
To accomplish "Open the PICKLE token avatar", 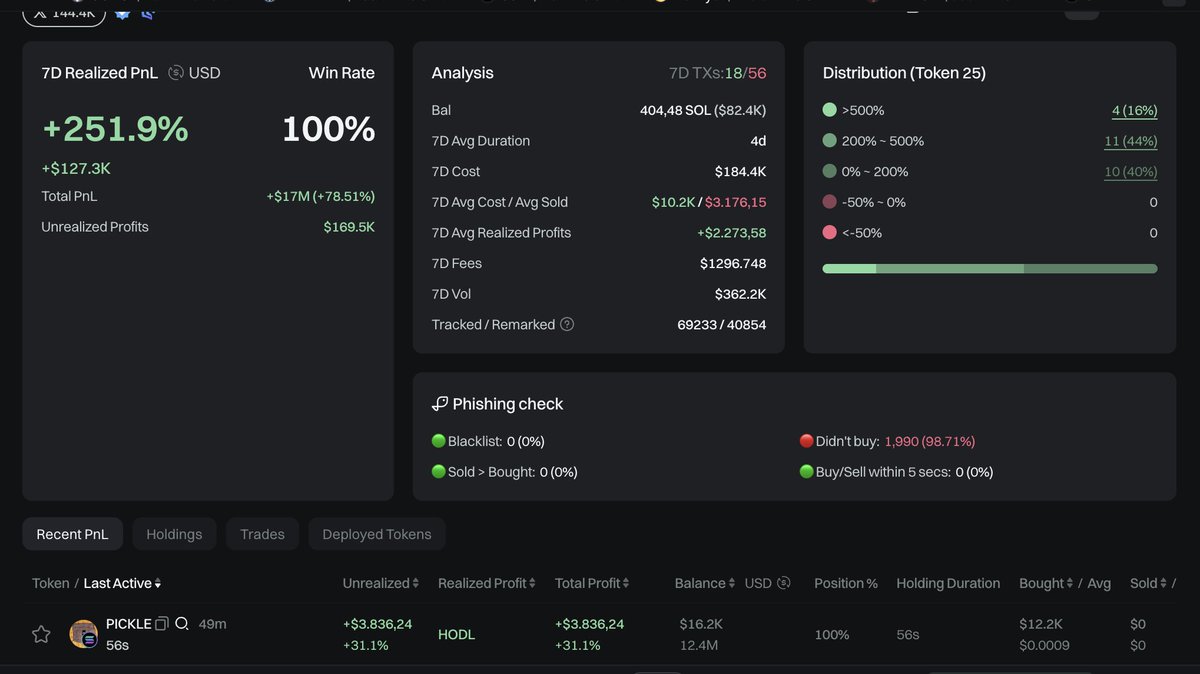I will (x=84, y=634).
